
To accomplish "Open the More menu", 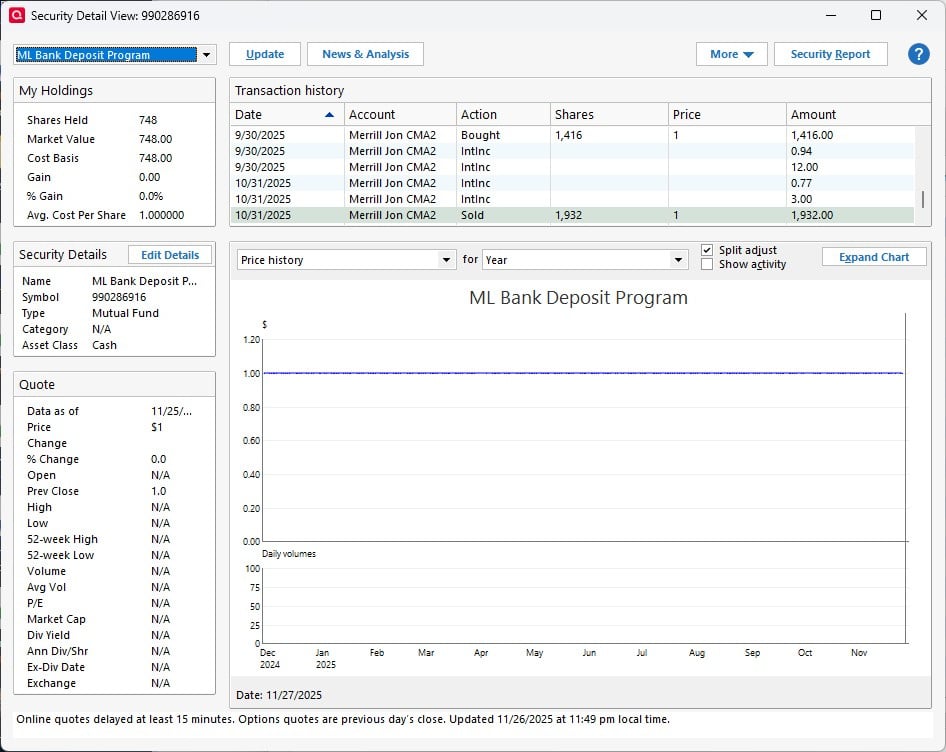I will (731, 54).
